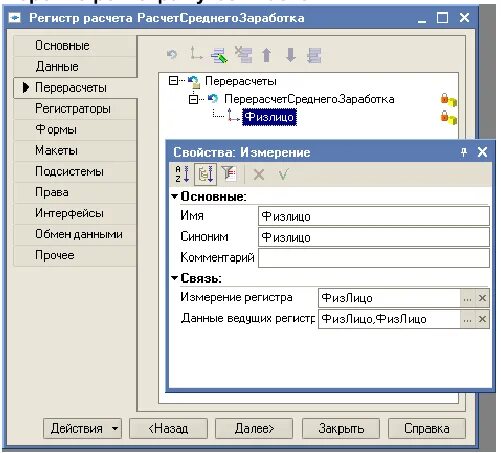Go to the Подсистемы tab
501x453 pixels.
[x=75, y=172]
